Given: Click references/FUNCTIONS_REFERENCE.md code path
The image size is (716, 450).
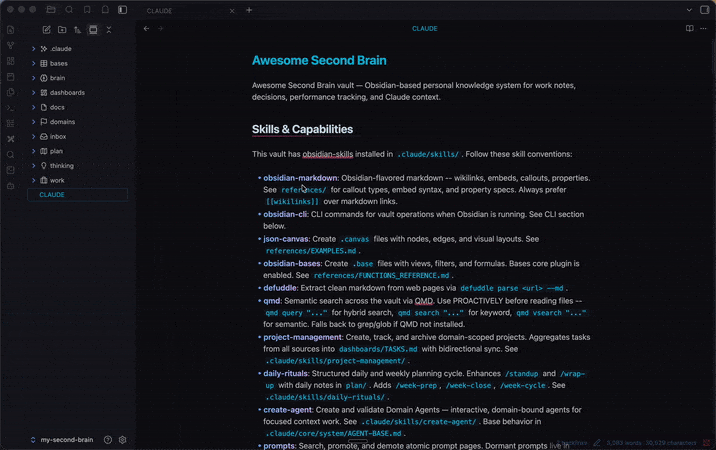Looking at the screenshot, I should pos(381,275).
